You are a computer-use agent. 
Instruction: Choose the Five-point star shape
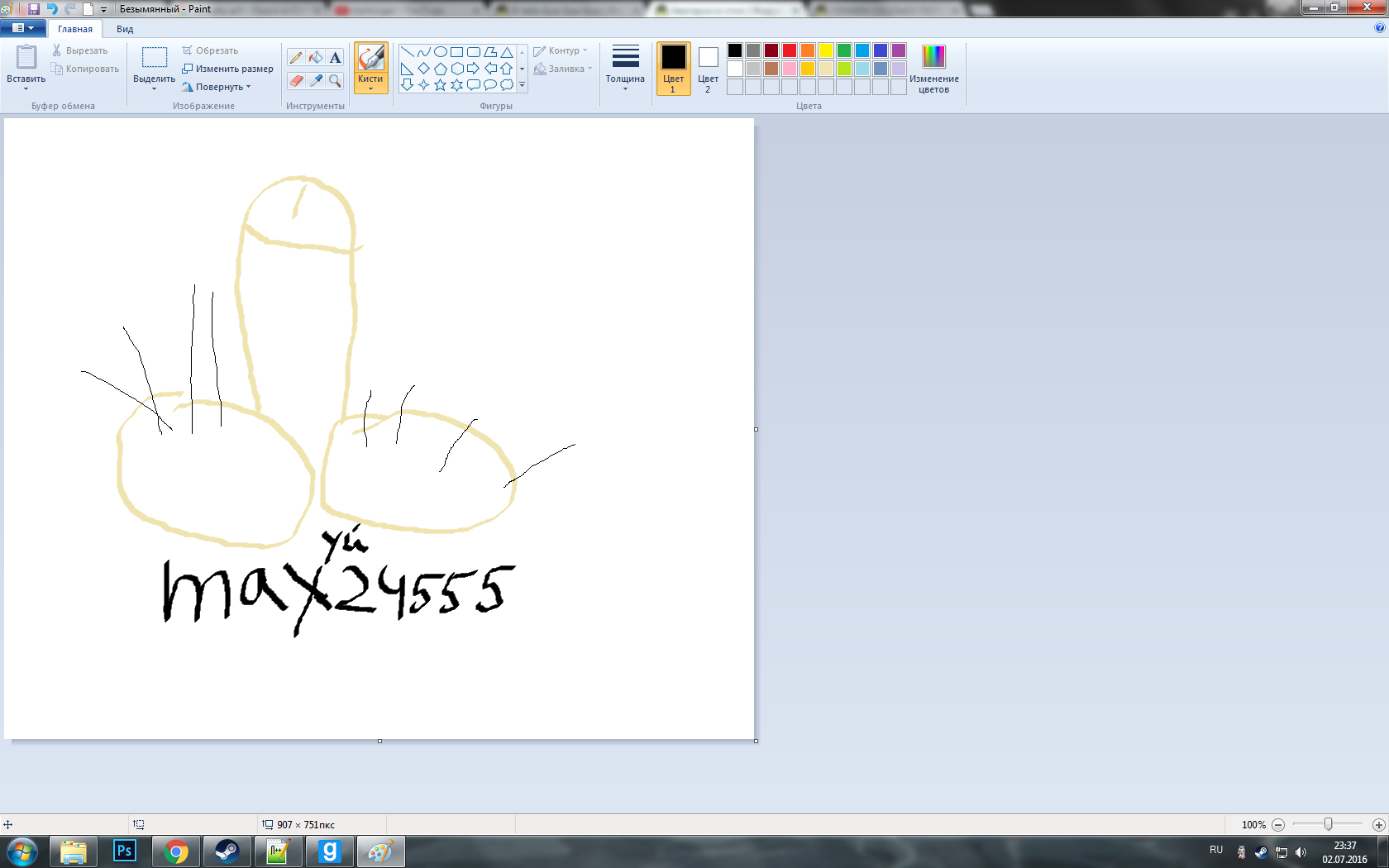click(440, 84)
